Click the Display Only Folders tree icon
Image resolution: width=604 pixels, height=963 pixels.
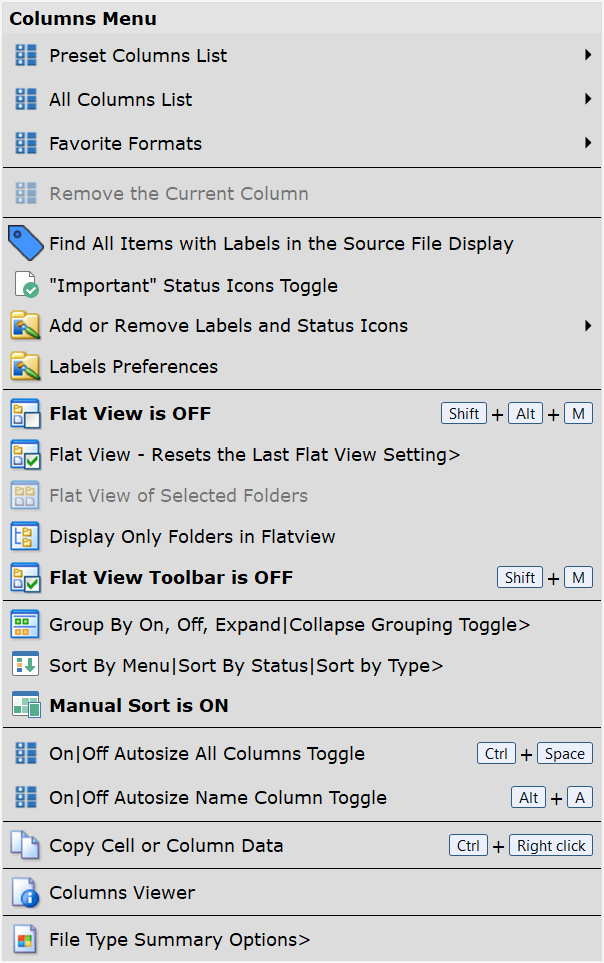(x=25, y=537)
